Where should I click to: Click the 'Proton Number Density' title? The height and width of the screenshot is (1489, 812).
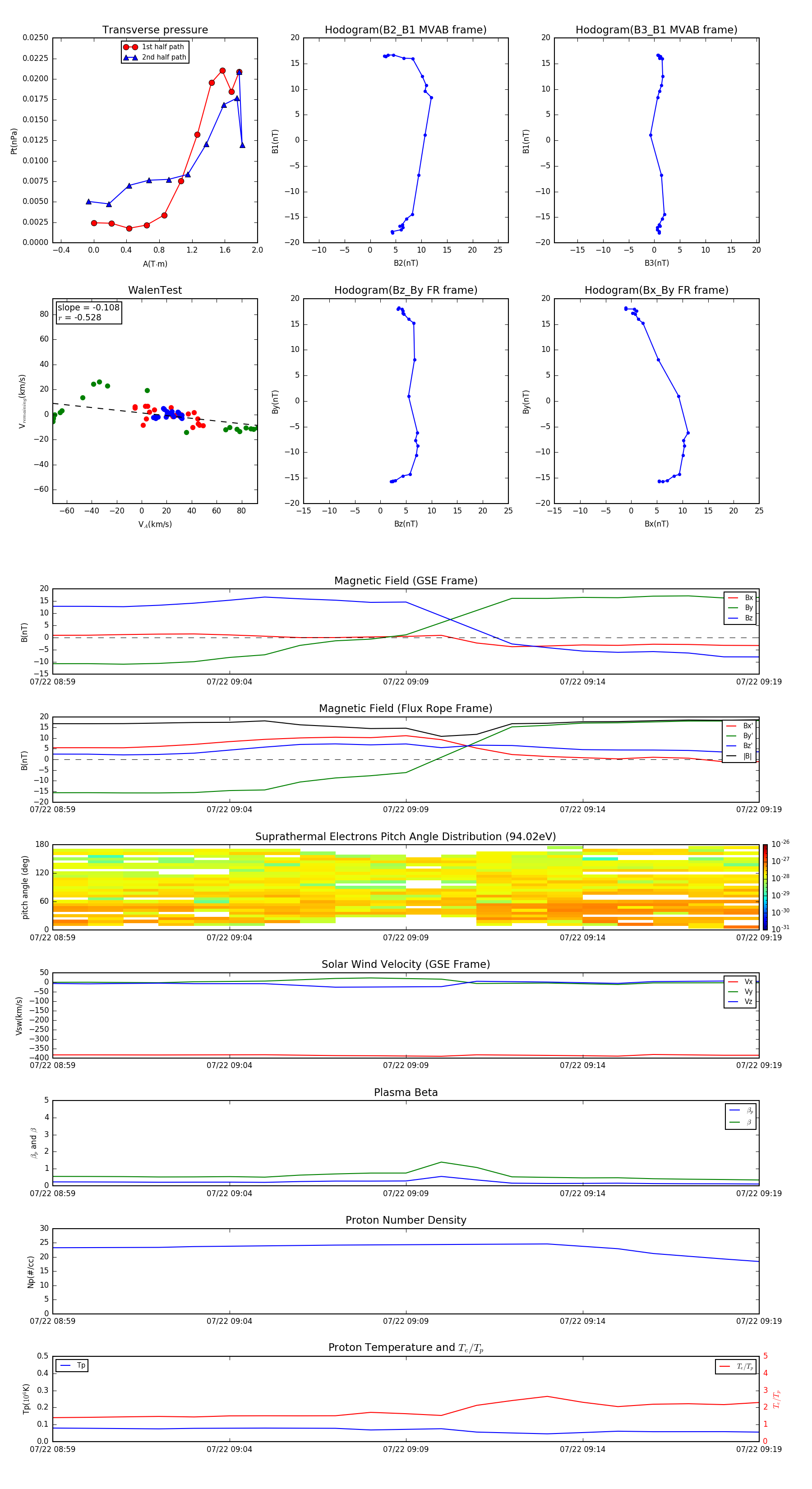coord(406,1220)
